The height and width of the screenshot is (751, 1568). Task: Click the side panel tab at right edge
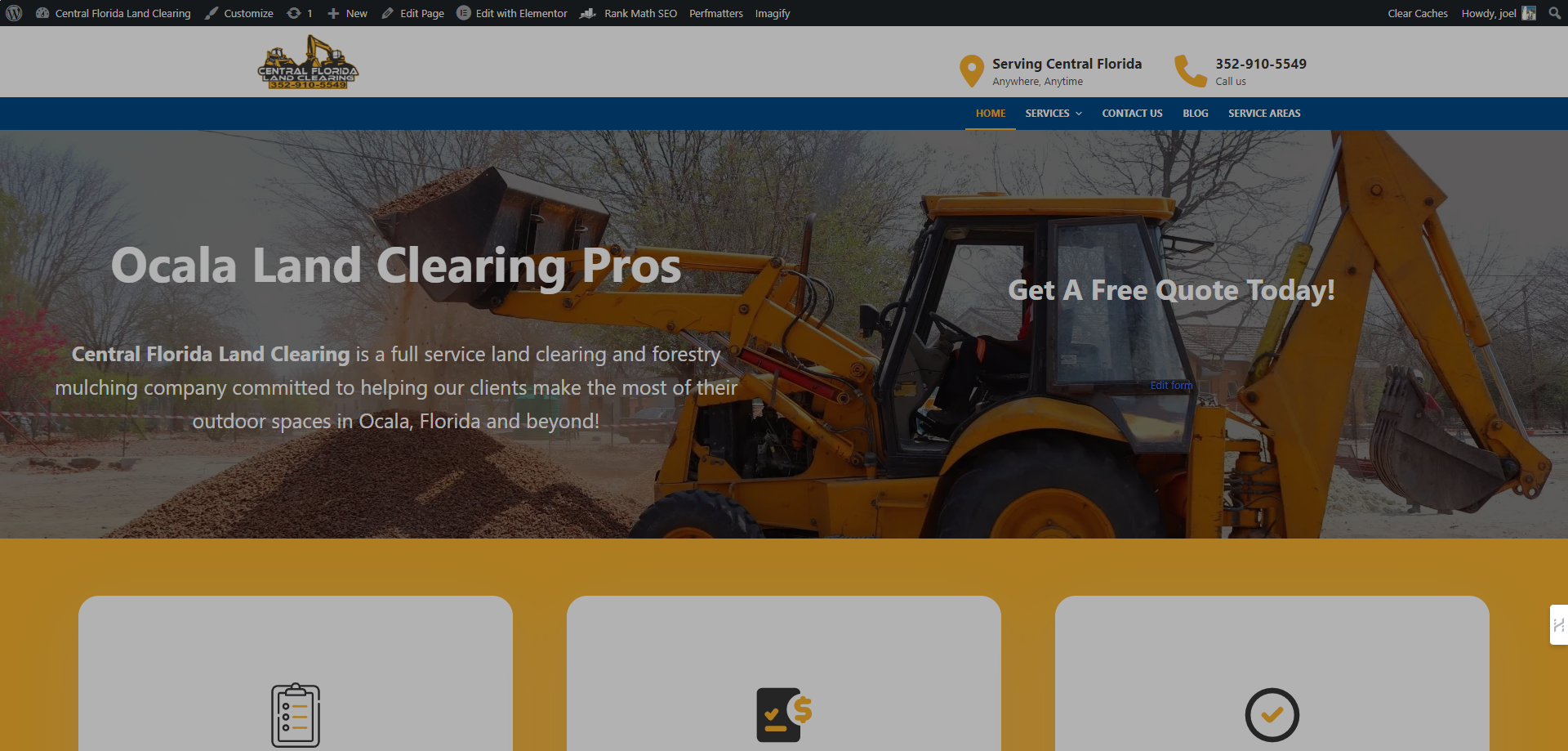(1558, 624)
